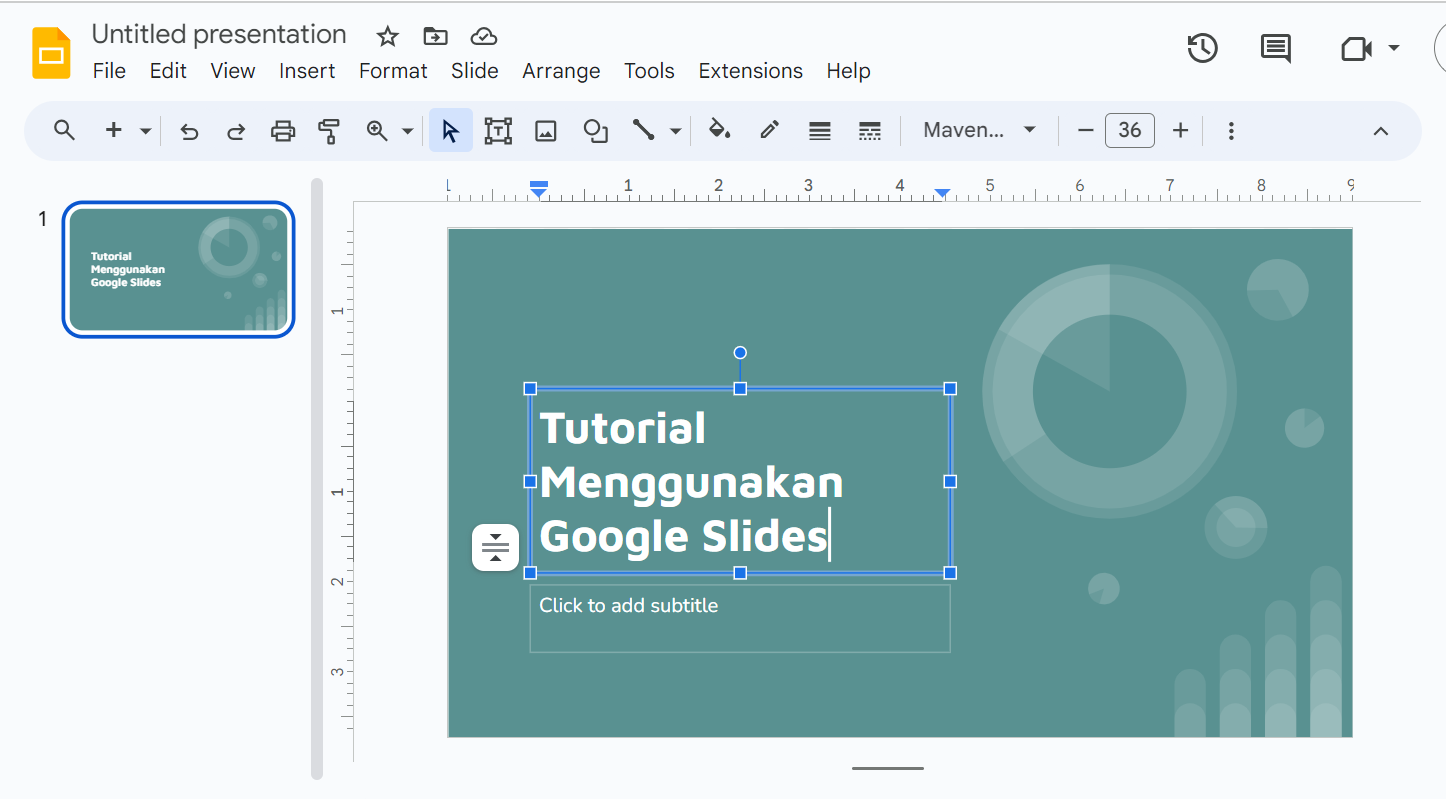Select the Shape tool
This screenshot has height=799, width=1446.
595,130
